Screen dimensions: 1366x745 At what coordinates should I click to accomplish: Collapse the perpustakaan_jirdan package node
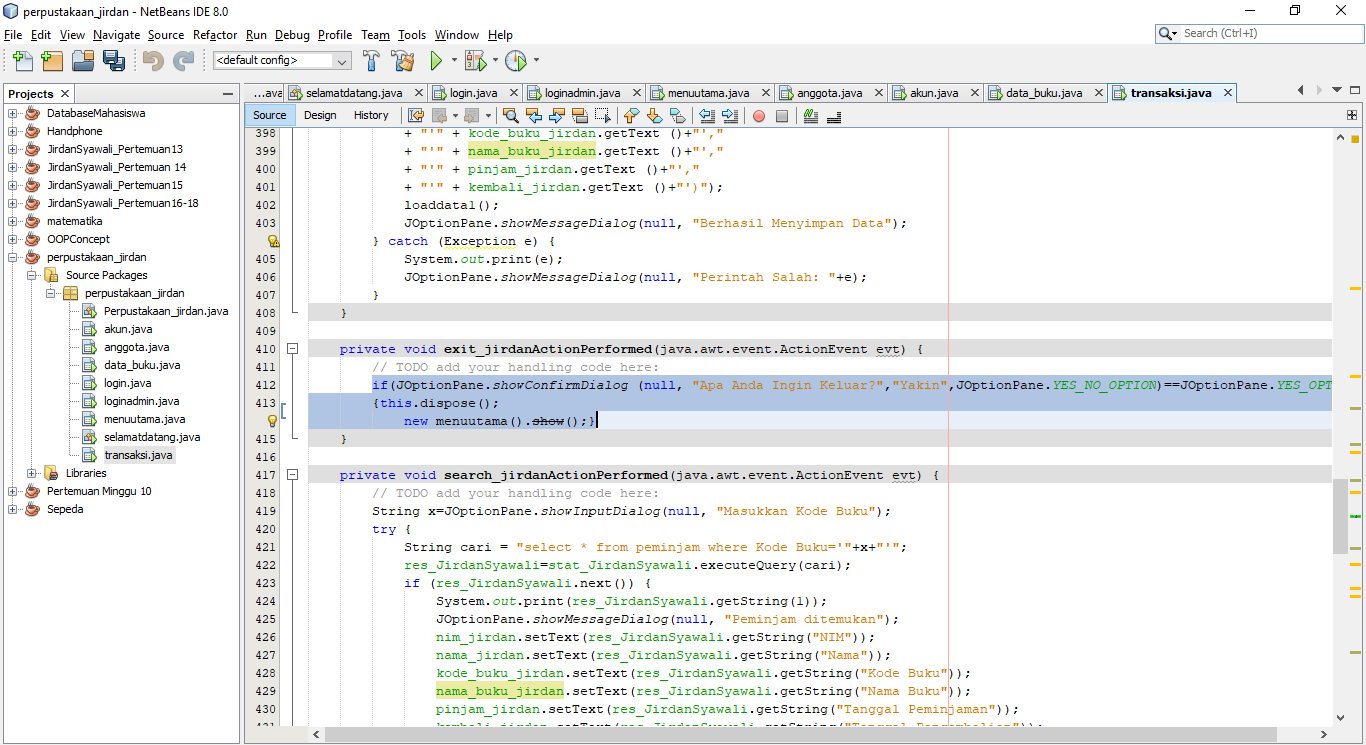49,293
